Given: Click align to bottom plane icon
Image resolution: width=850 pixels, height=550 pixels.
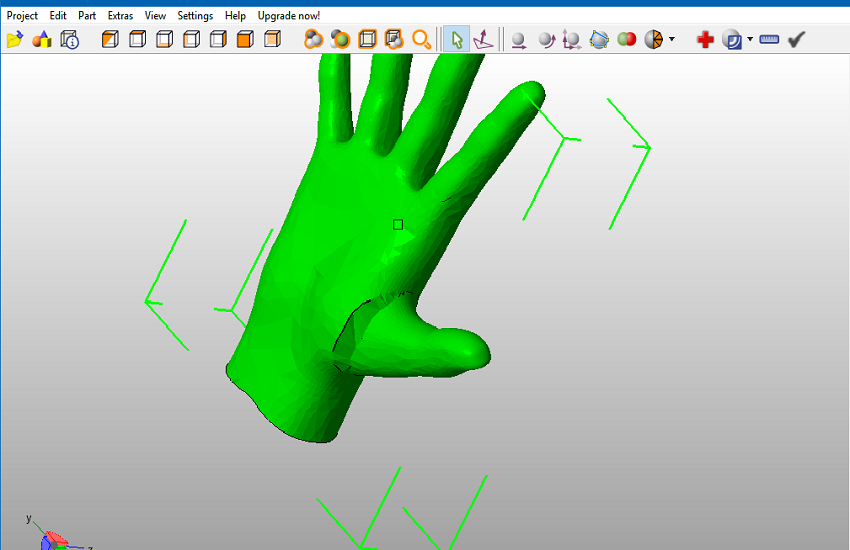Looking at the screenshot, I should (483, 40).
